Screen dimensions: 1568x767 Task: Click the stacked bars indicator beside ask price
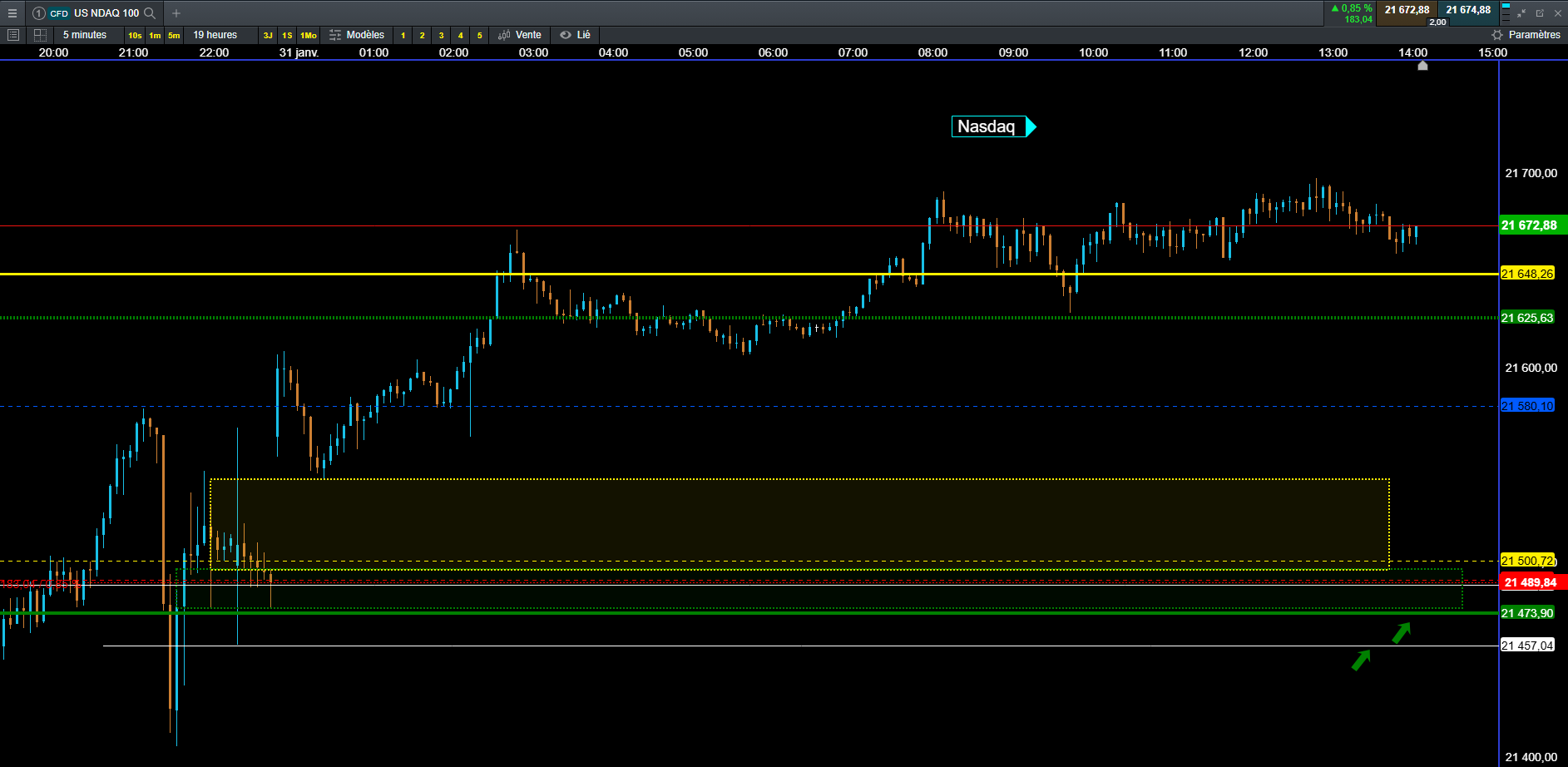pos(1506,13)
